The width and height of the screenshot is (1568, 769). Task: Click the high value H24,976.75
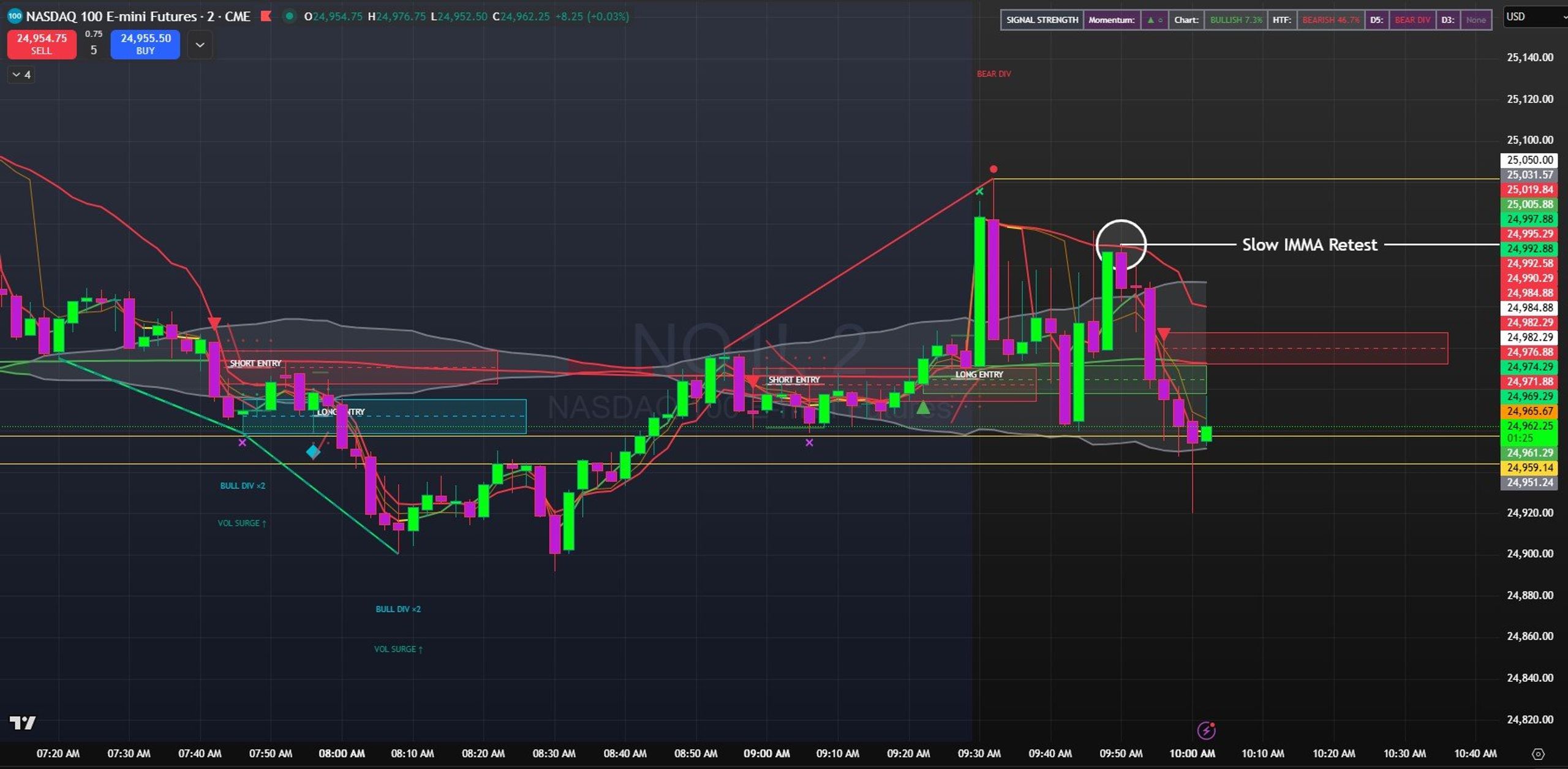396,17
